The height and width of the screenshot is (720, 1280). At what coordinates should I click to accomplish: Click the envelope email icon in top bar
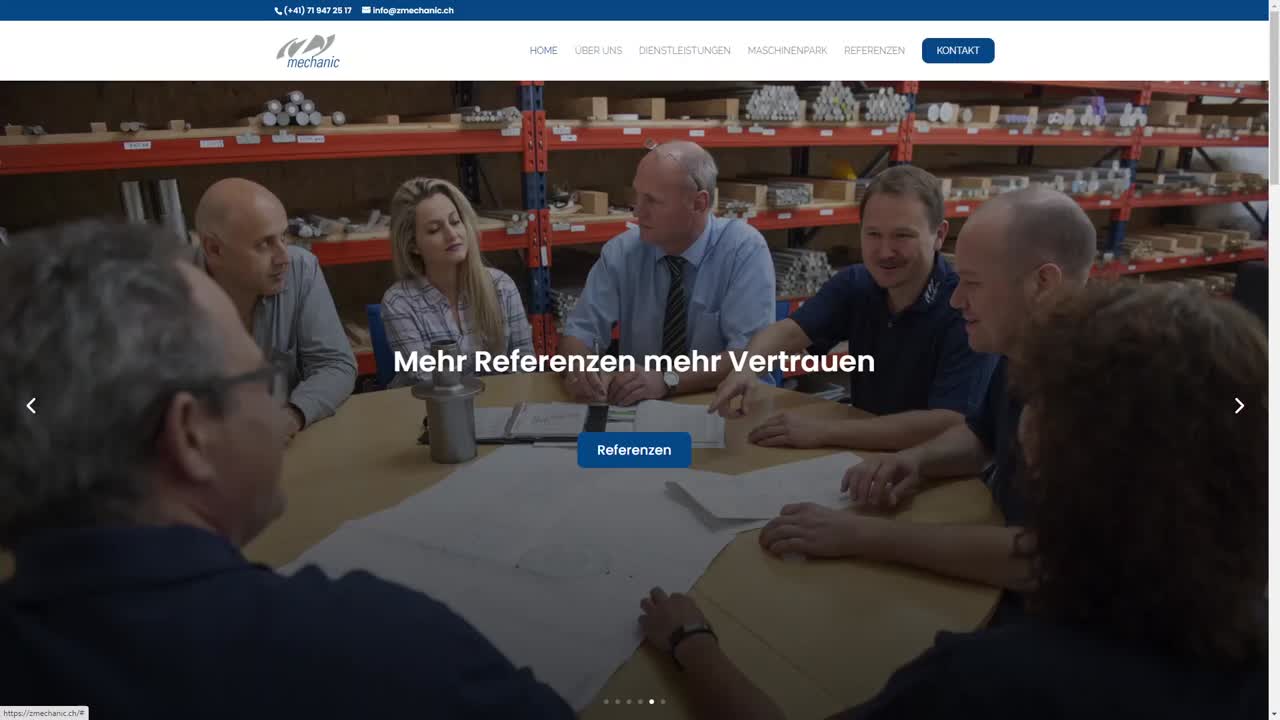point(366,11)
